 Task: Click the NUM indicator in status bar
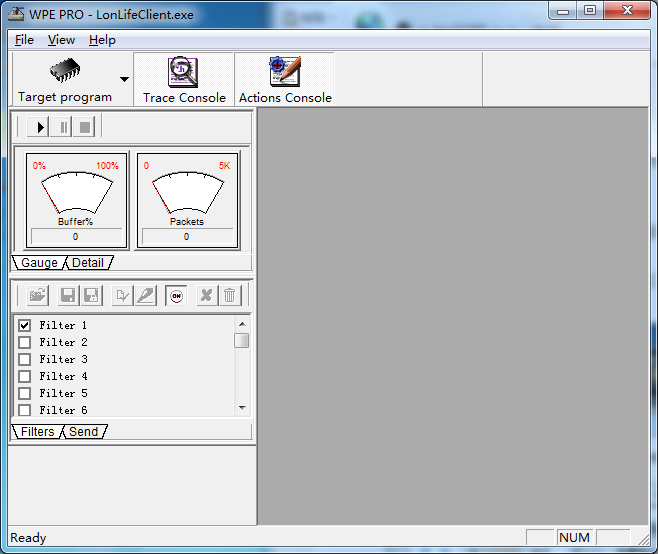coord(574,538)
